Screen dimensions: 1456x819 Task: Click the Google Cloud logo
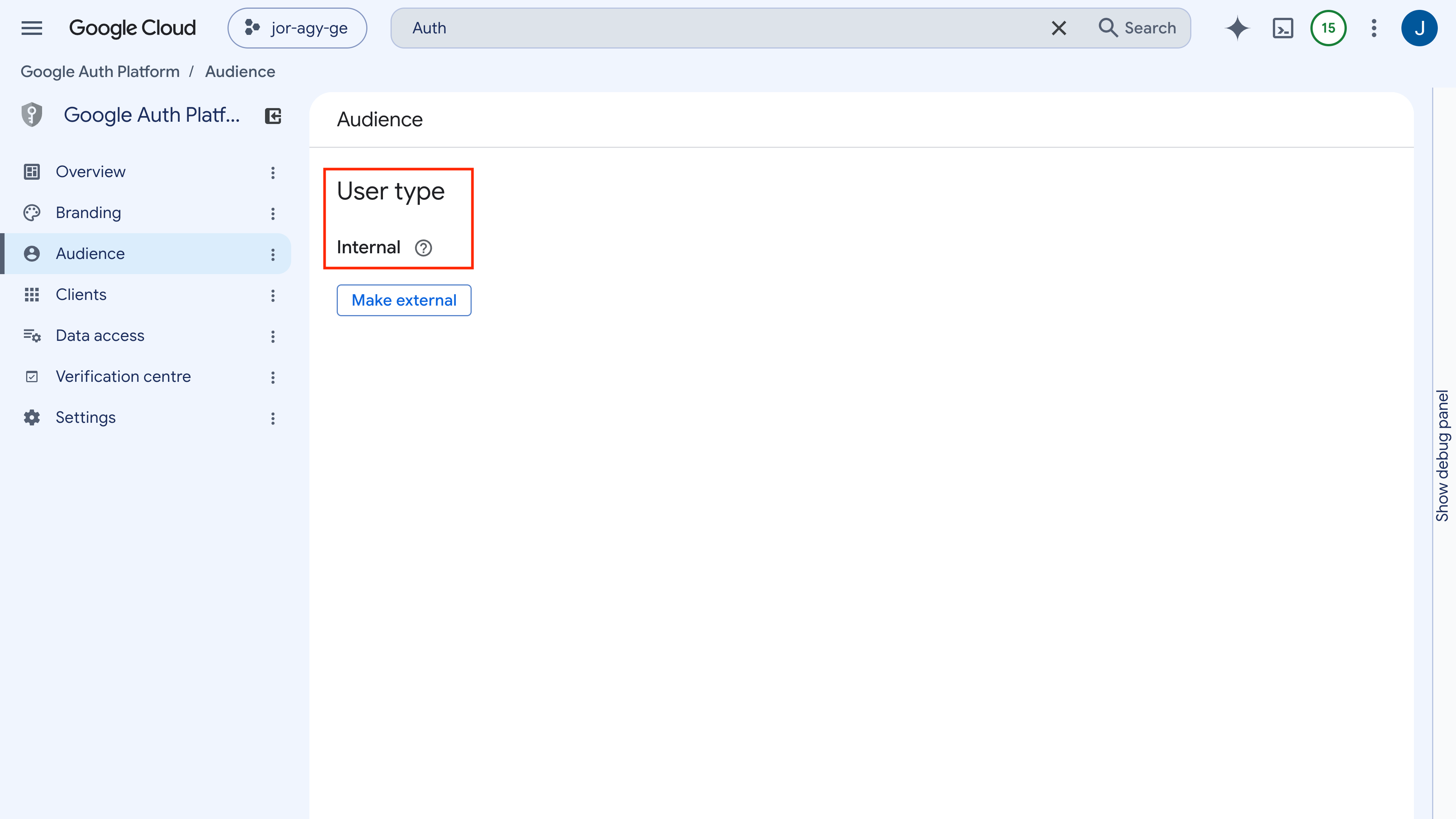(132, 28)
